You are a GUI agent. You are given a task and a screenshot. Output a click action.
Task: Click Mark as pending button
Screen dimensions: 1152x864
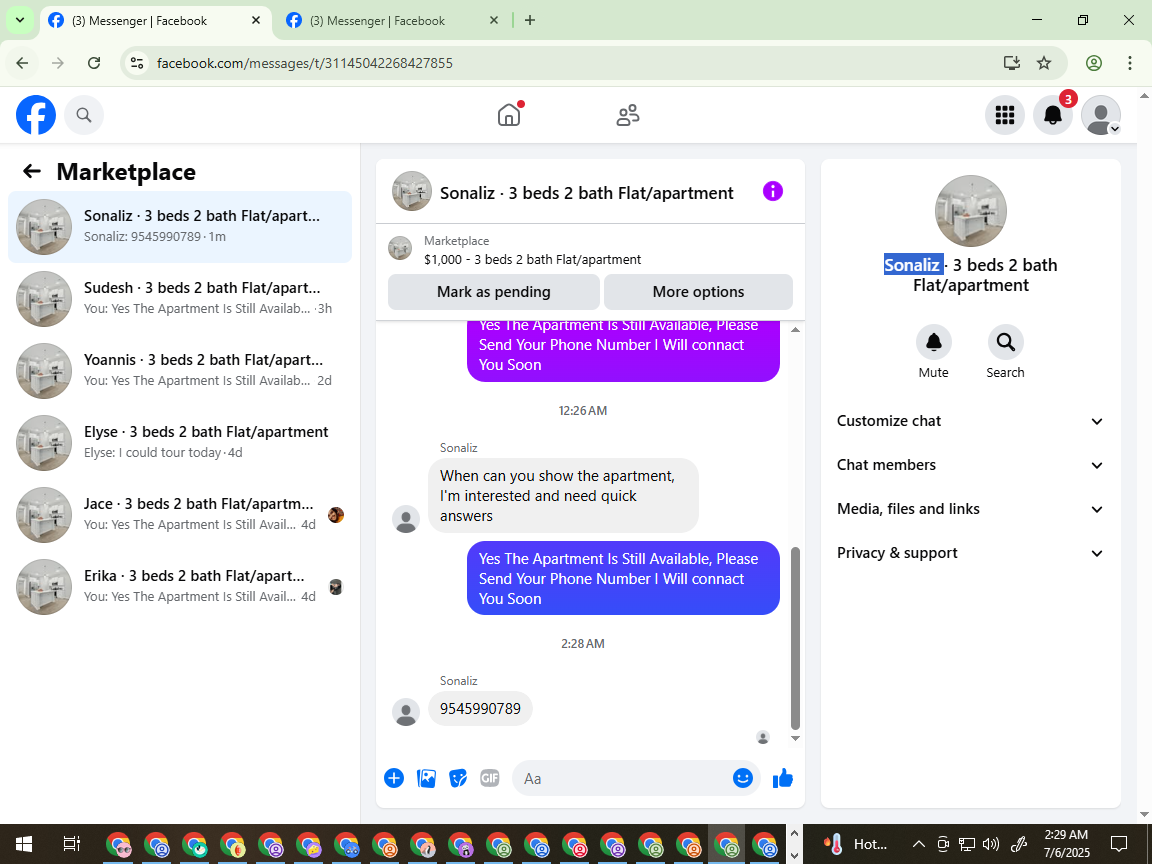494,292
